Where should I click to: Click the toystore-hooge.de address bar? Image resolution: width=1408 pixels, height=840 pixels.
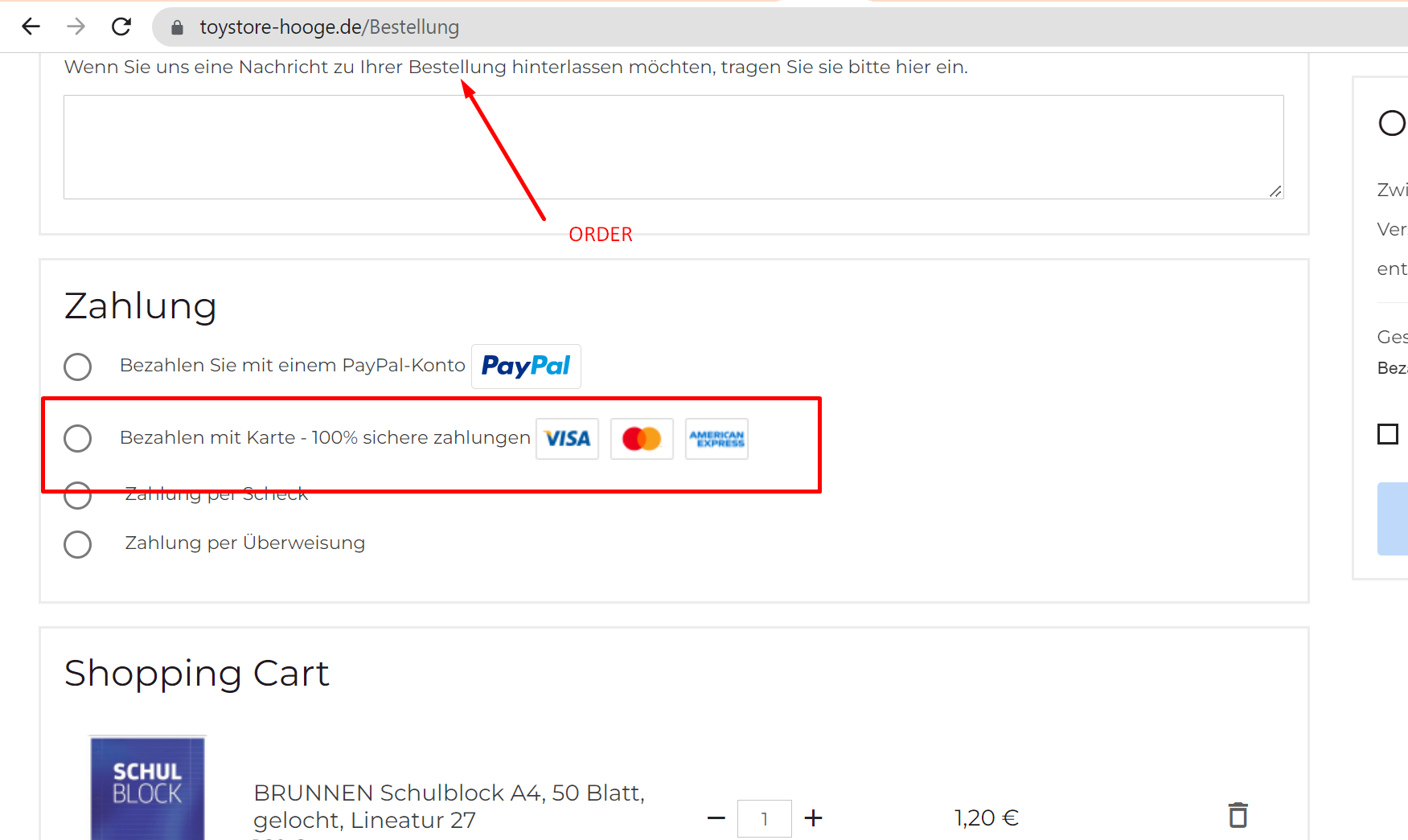(780, 27)
